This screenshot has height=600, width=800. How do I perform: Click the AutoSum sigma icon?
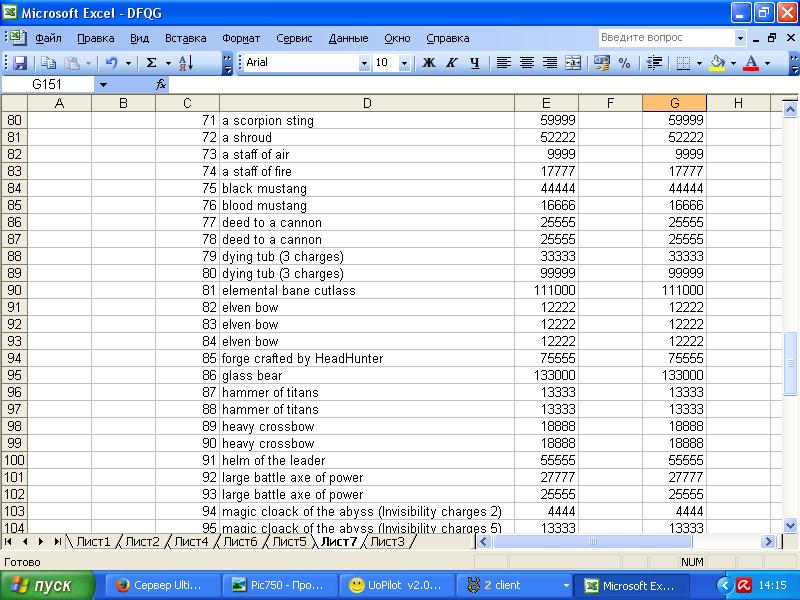coord(151,63)
